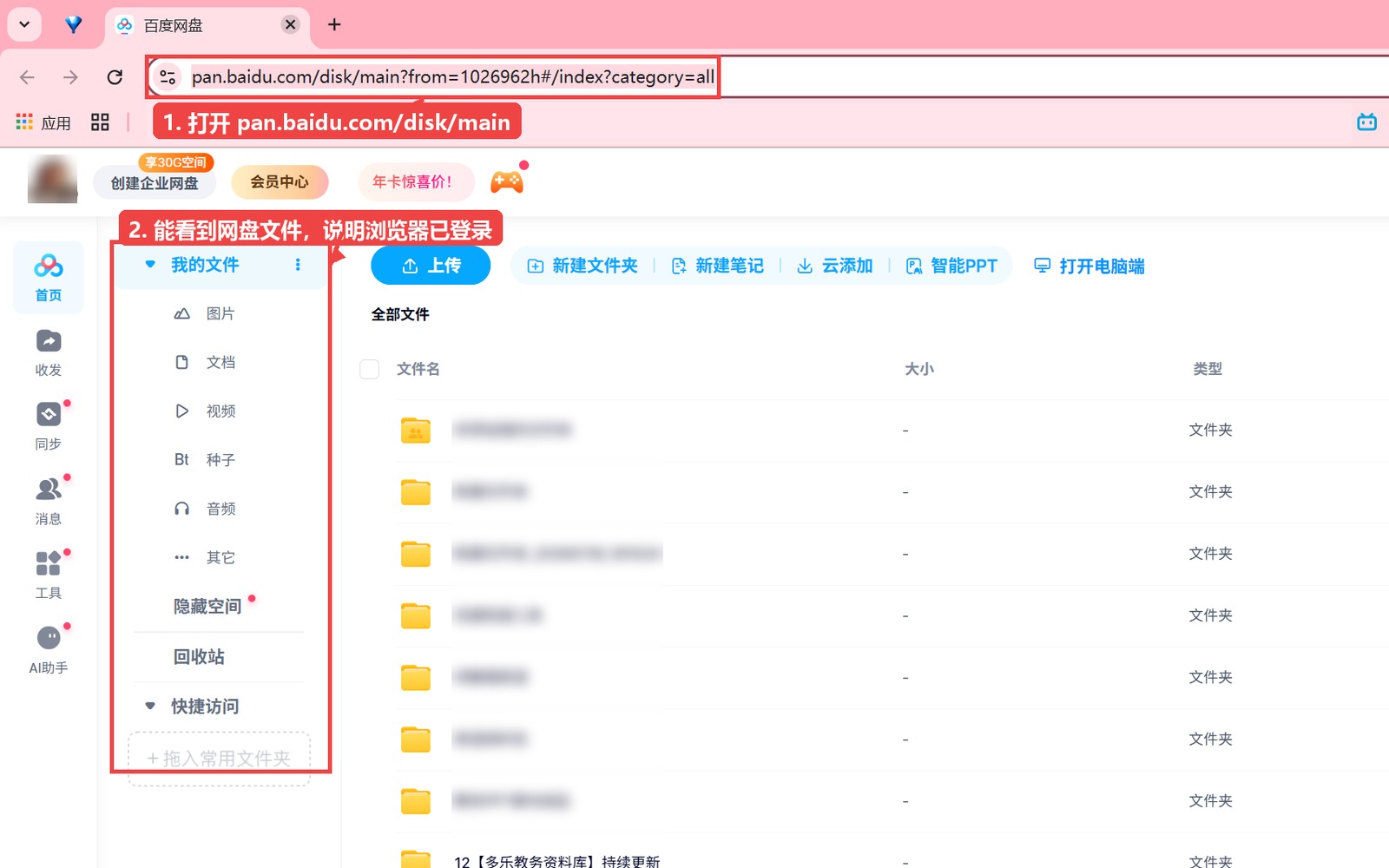Open 隐藏空间 hidden space
The image size is (1389, 868).
pyautogui.click(x=207, y=606)
